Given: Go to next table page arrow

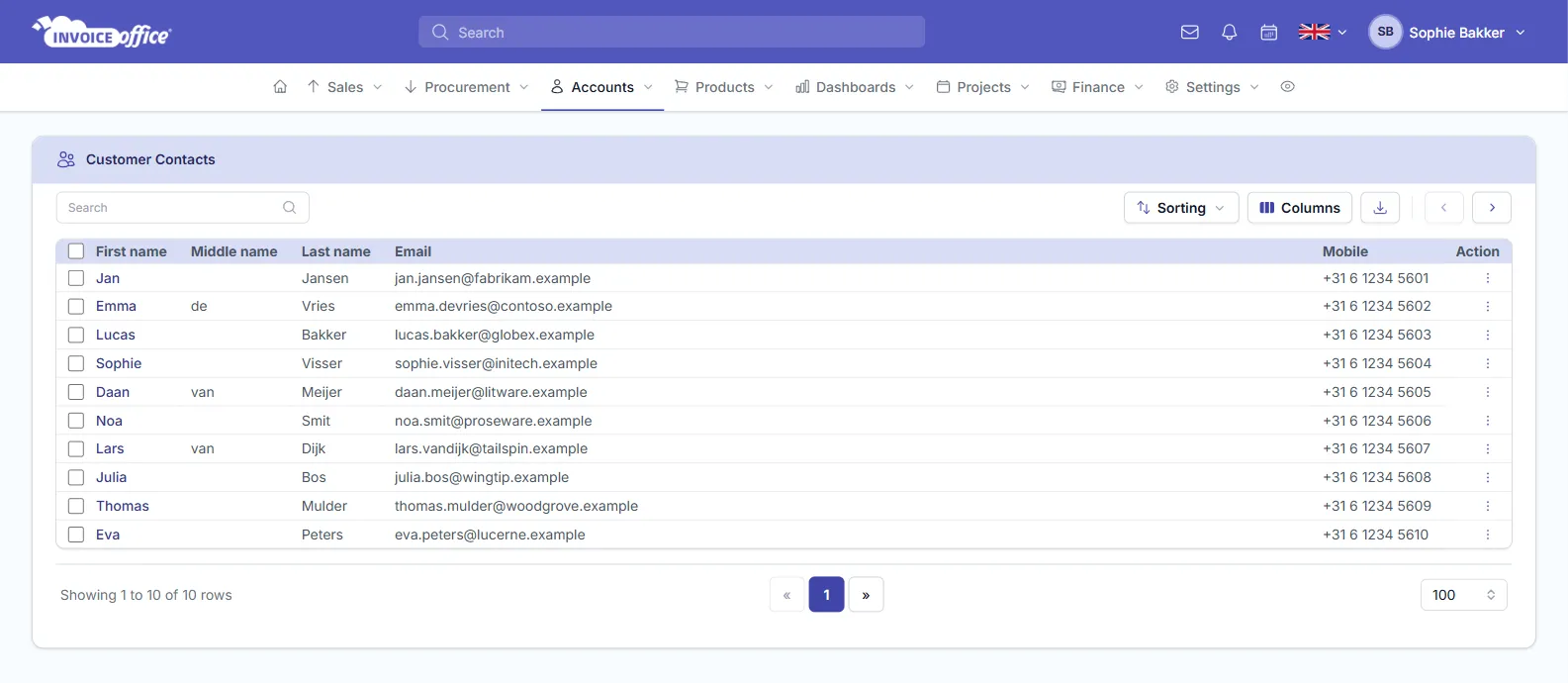Looking at the screenshot, I should [x=1492, y=208].
